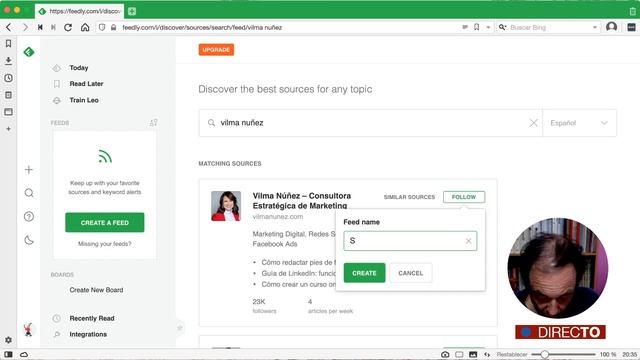Screen dimensions: 640x360
Task: Click tiling pages status bar icon
Action: 459,354
